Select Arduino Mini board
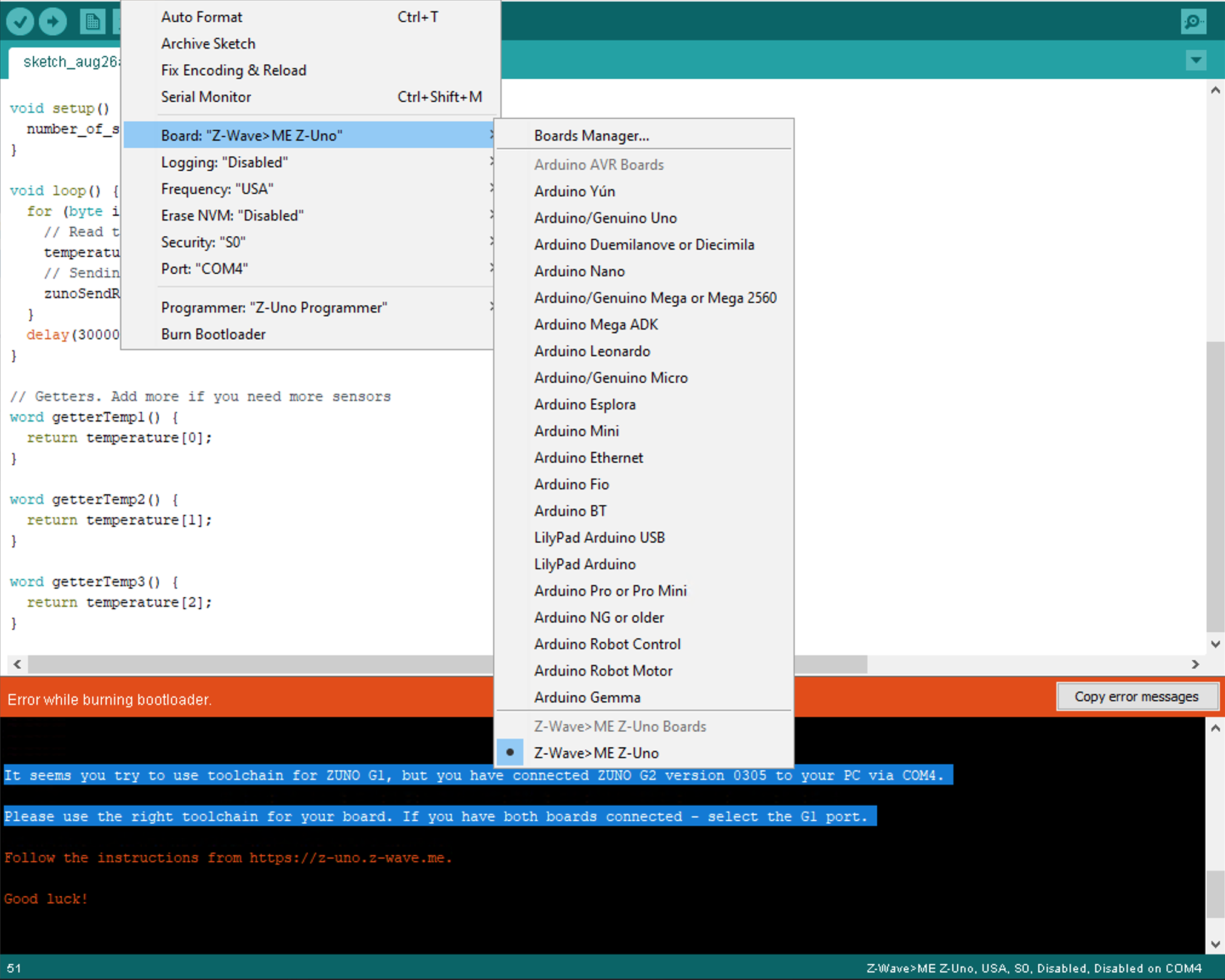Screen dimensions: 1225x980 (644, 431)
